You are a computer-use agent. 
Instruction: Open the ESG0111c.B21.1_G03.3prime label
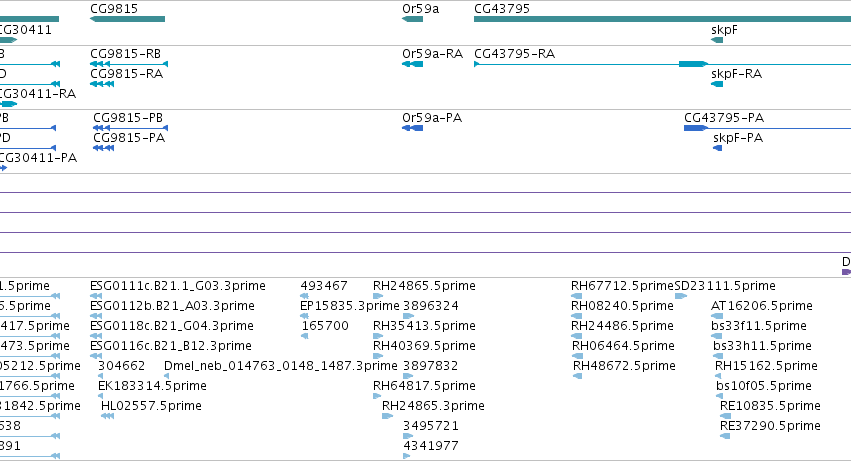(177, 286)
